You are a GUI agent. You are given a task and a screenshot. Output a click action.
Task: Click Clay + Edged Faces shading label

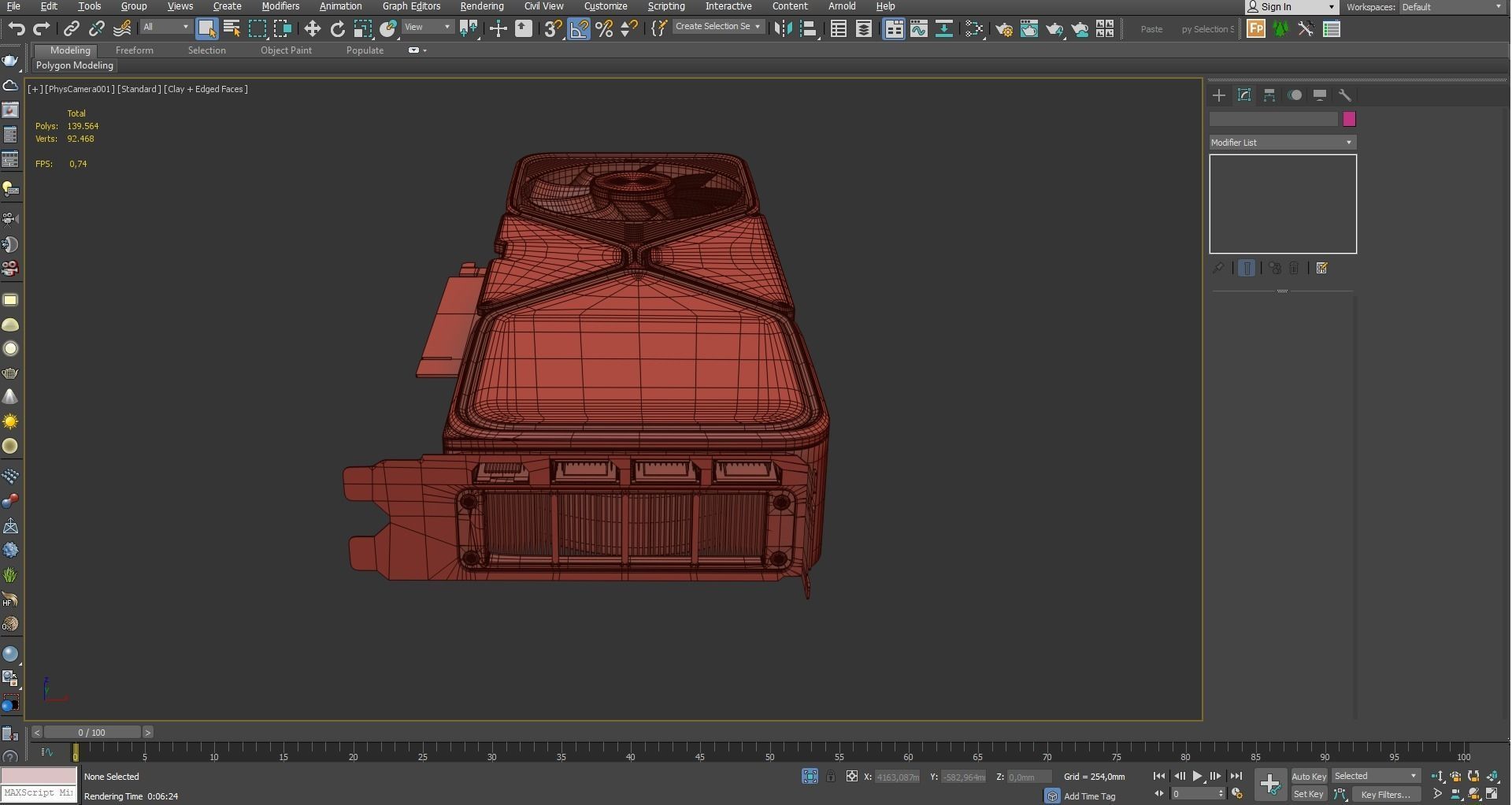point(206,89)
